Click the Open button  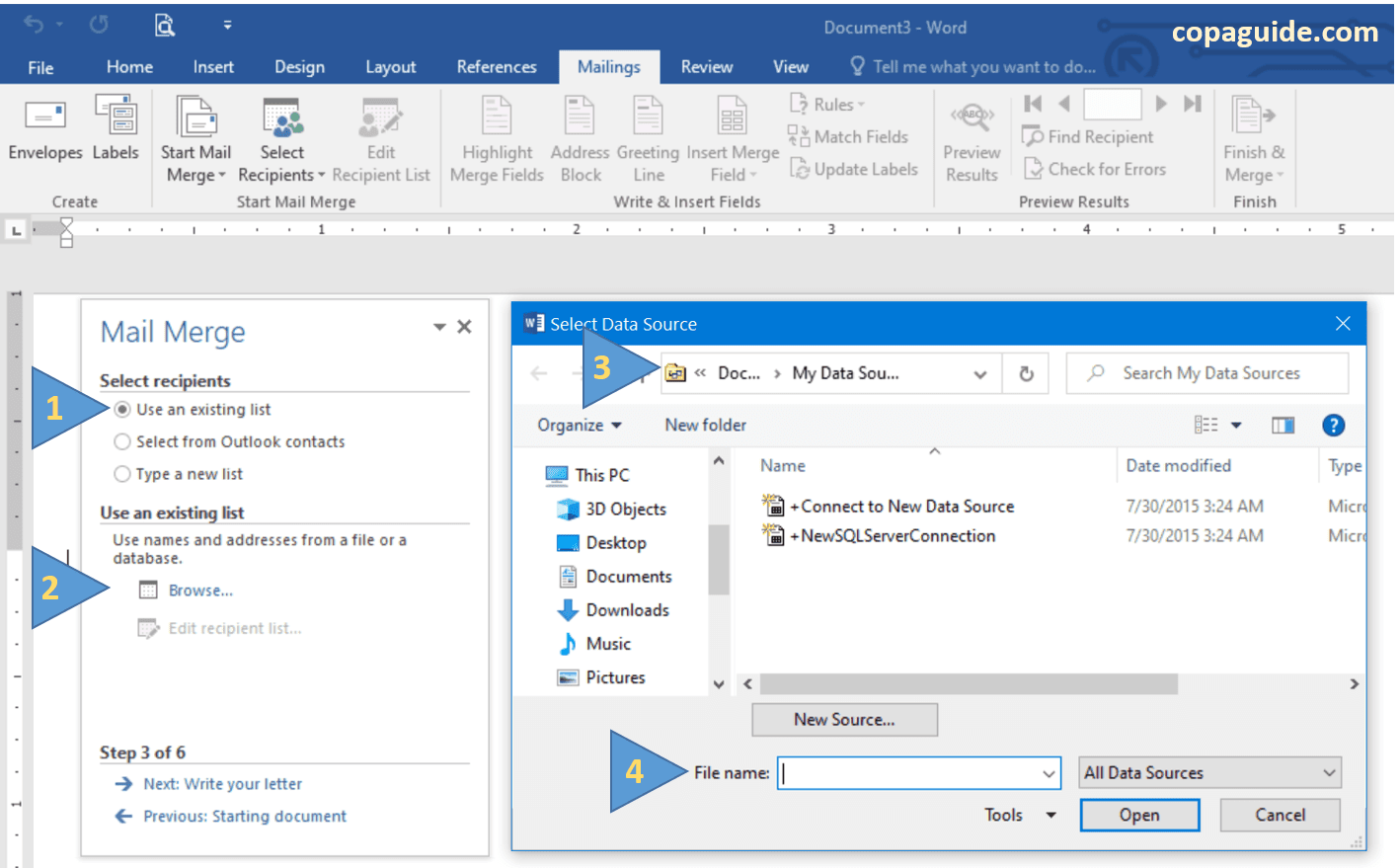[x=1139, y=815]
